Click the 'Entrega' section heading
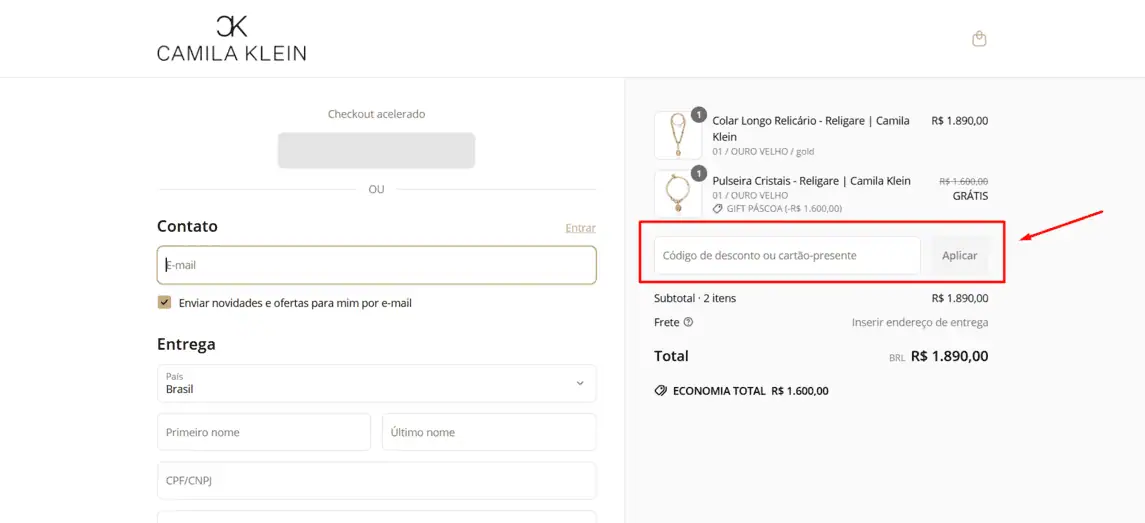 point(186,344)
